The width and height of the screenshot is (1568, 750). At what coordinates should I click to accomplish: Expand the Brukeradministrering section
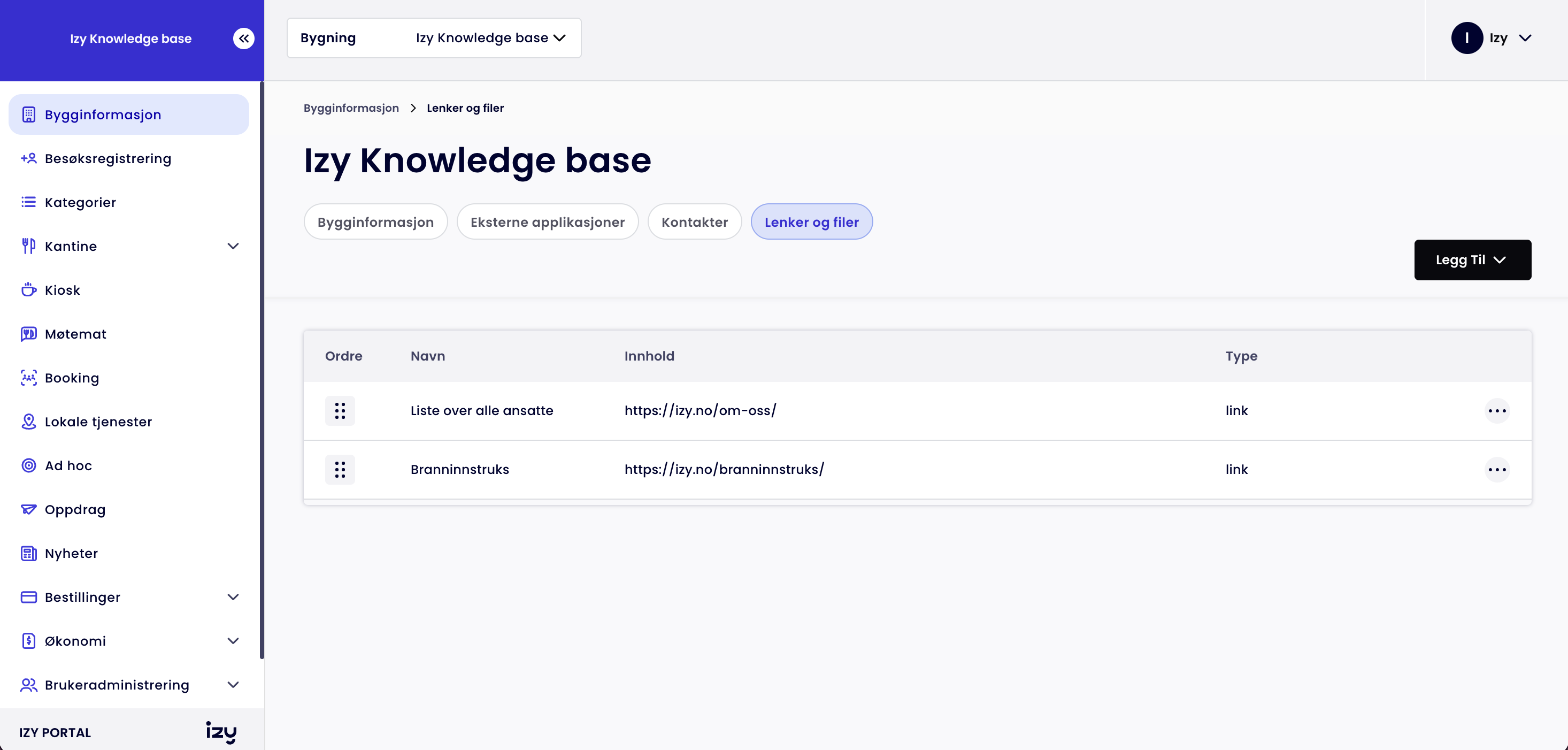click(233, 684)
